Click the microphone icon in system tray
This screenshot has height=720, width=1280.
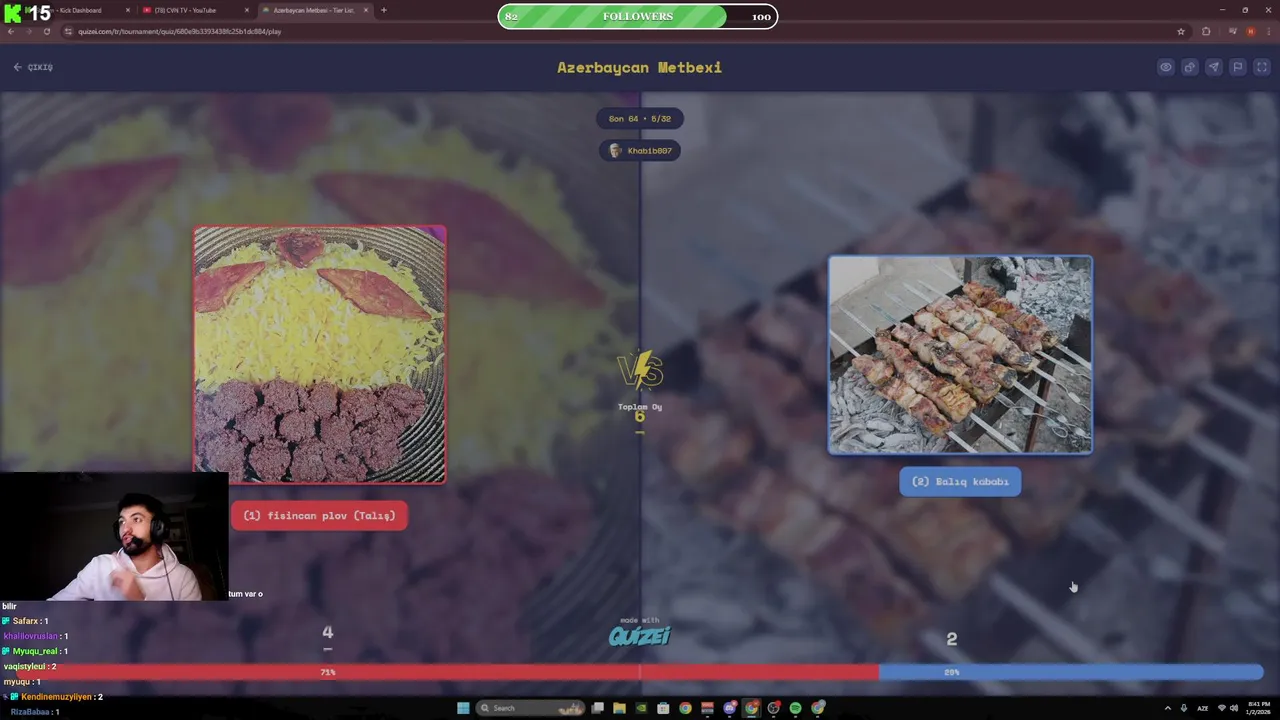(1184, 708)
